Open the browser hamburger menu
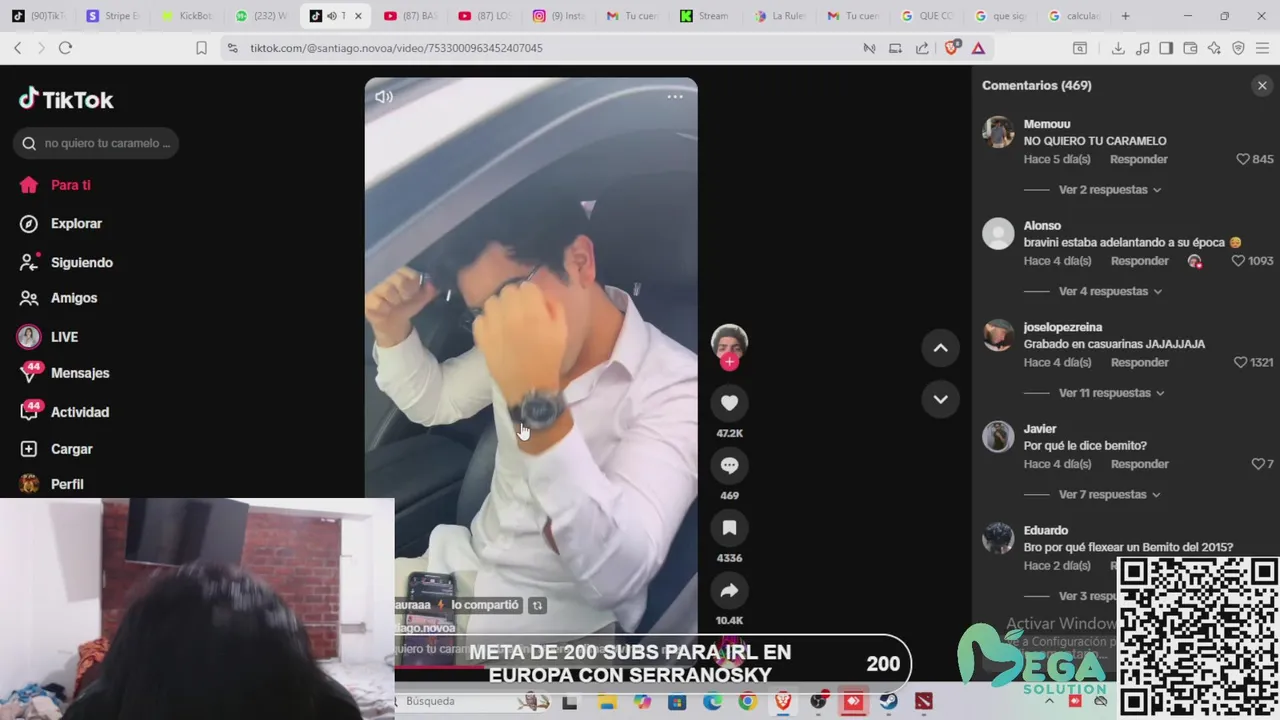The width and height of the screenshot is (1280, 720). [x=1262, y=48]
